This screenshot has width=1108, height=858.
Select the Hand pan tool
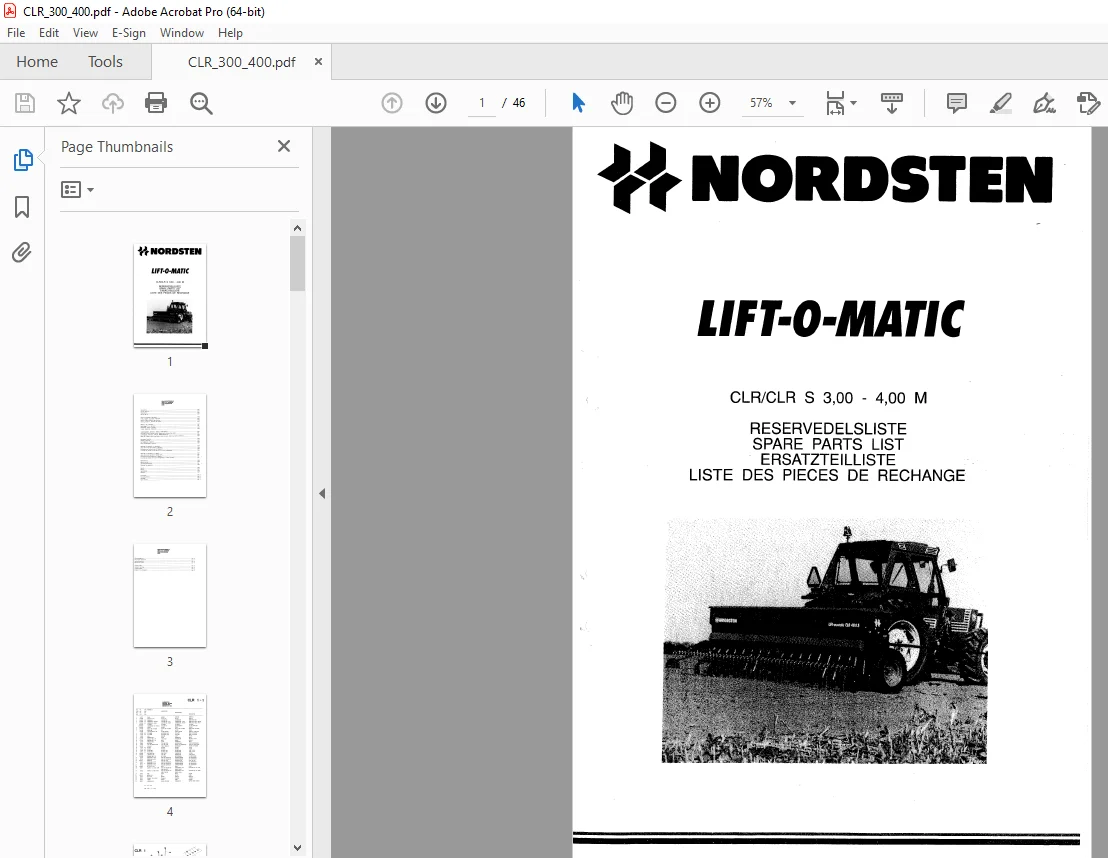coord(622,103)
